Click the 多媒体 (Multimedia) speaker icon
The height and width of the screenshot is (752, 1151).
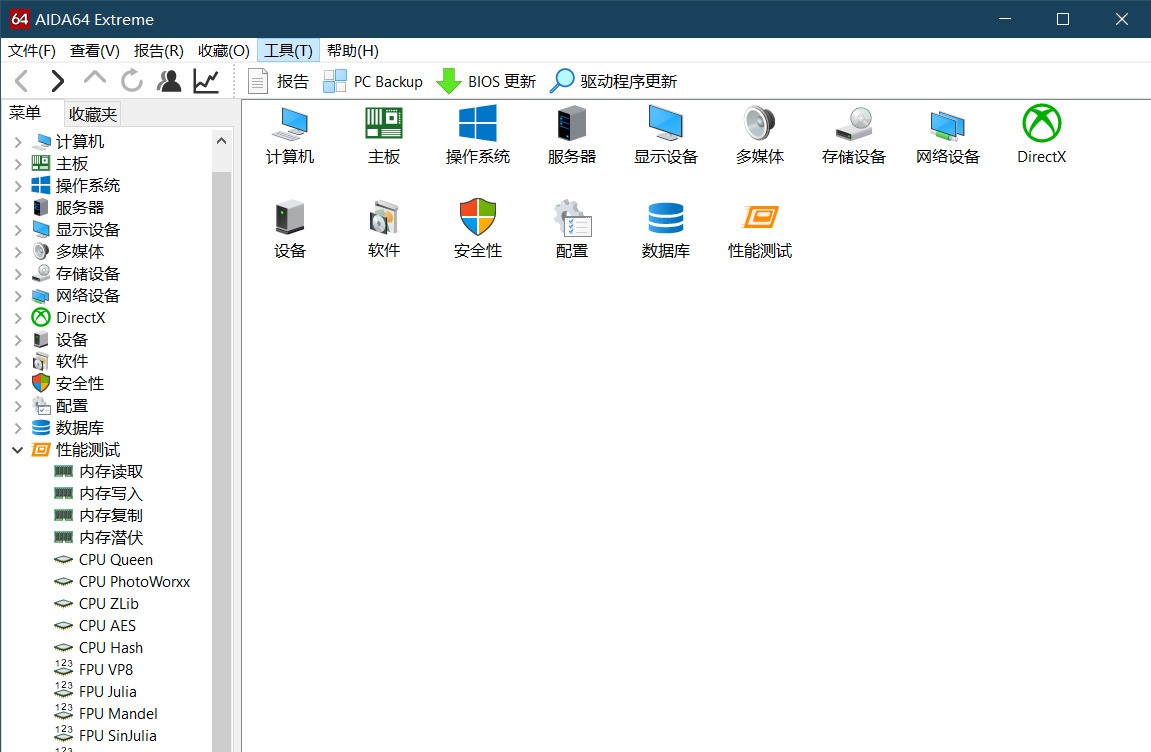[x=759, y=135]
